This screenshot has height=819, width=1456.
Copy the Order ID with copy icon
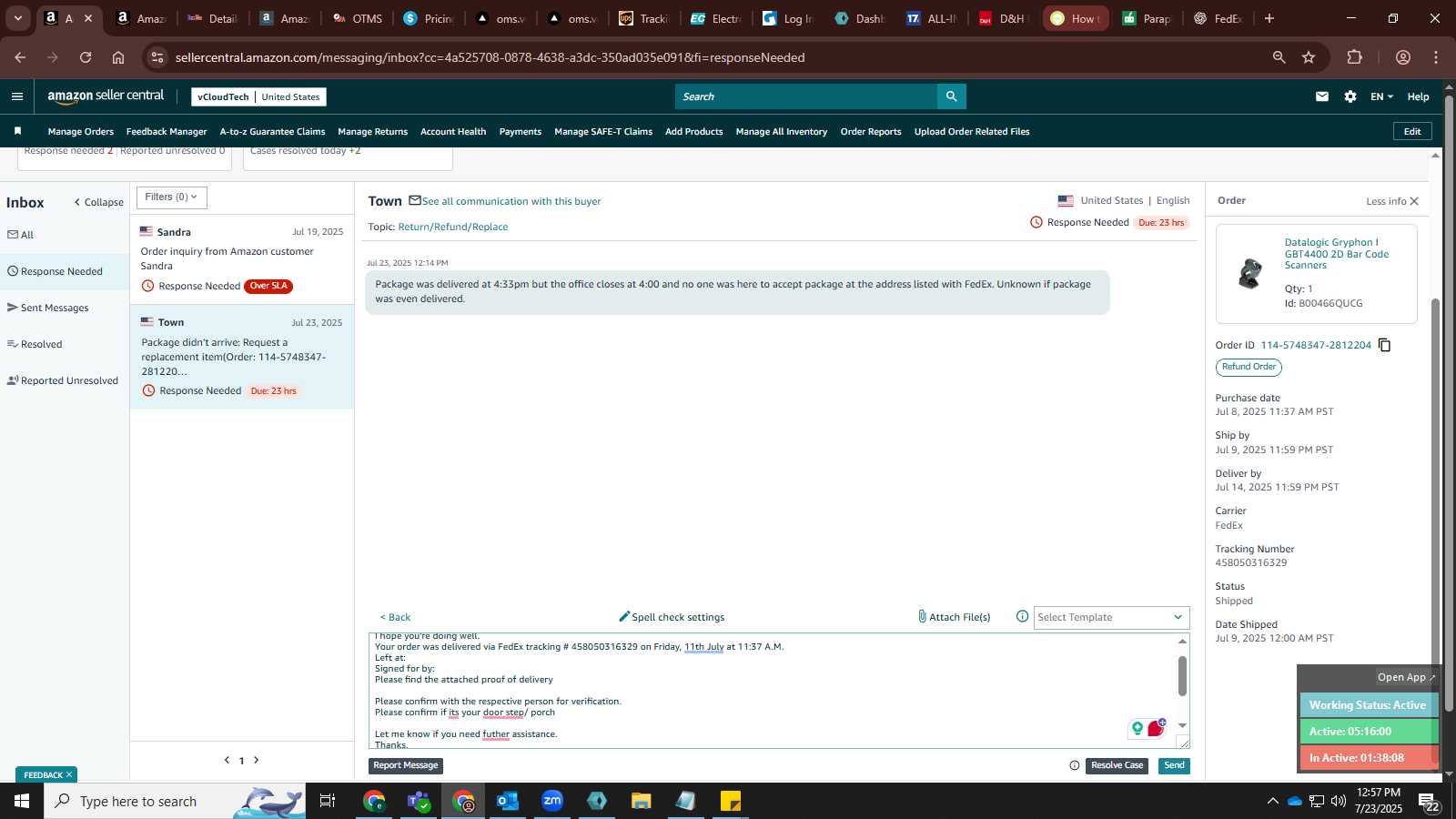pyautogui.click(x=1384, y=345)
